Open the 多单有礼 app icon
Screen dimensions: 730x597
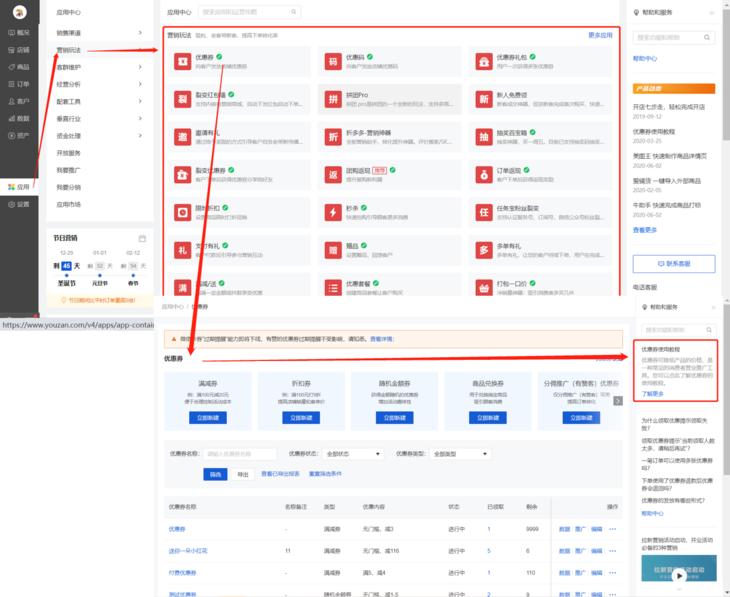coord(484,250)
